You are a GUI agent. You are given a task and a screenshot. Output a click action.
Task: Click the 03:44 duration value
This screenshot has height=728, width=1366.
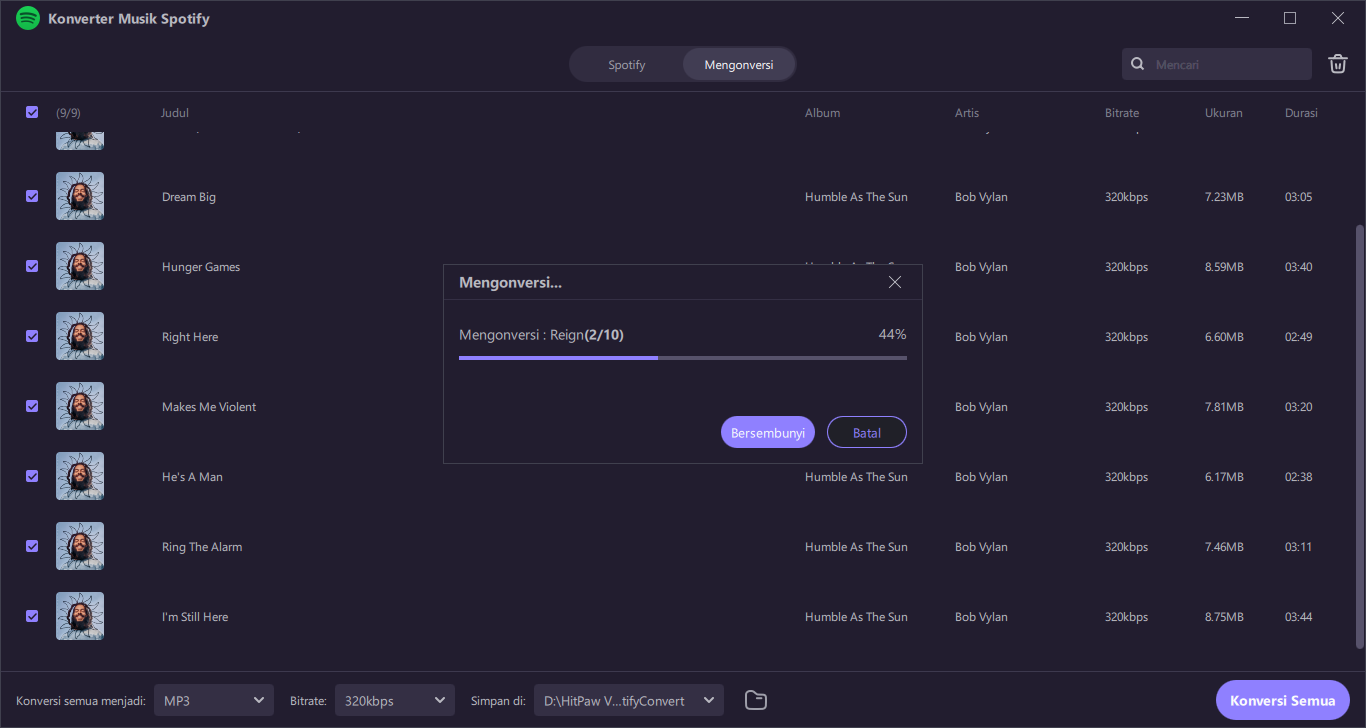click(1298, 617)
